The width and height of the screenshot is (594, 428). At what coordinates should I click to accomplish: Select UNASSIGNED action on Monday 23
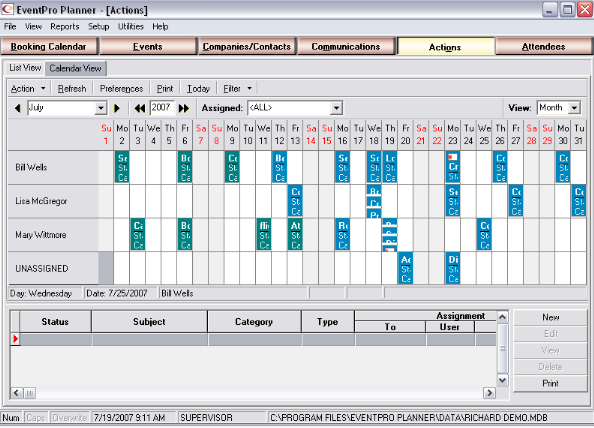coord(453,268)
